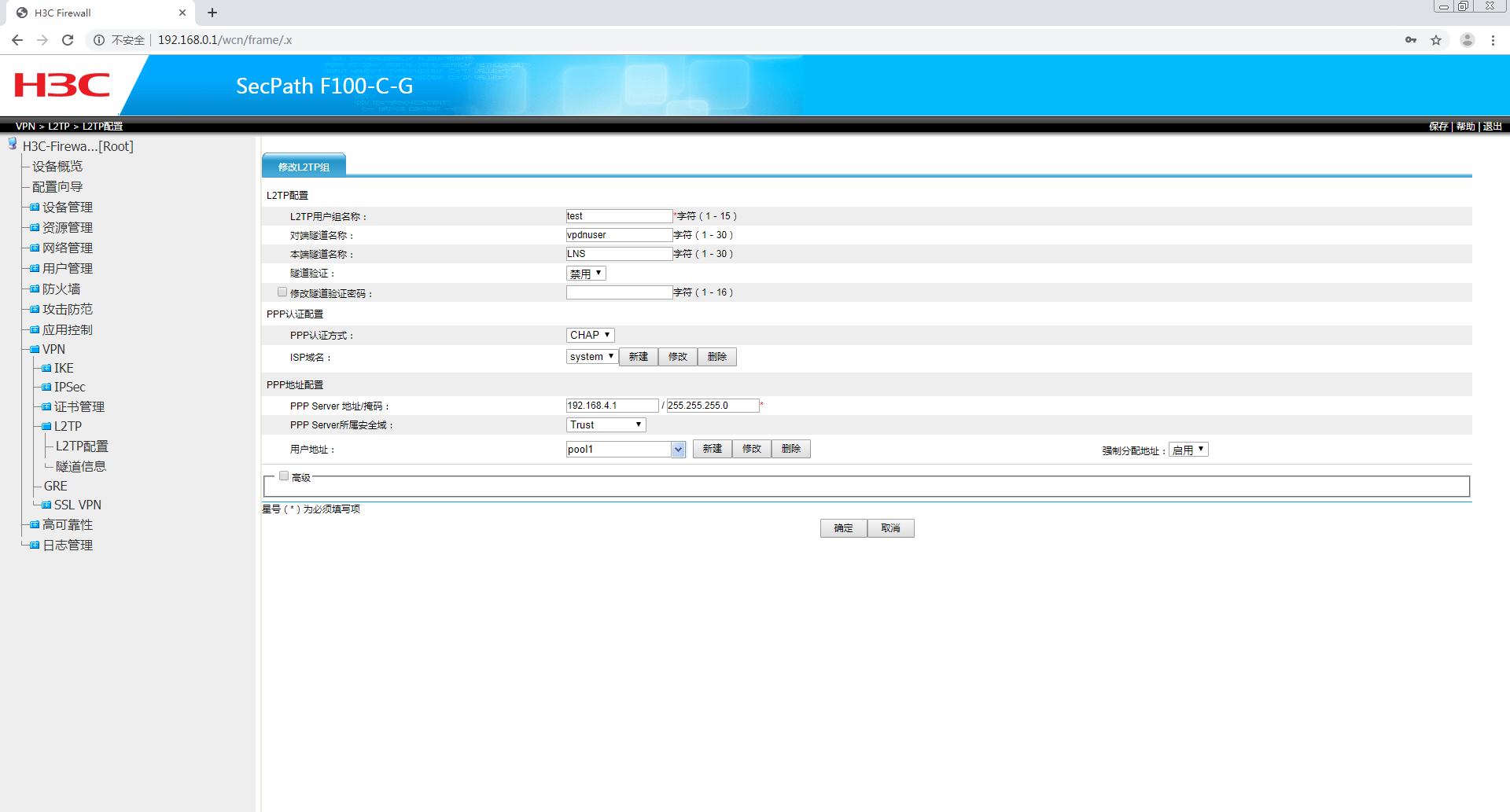1510x812 pixels.
Task: Enable 修改隧道验证密码 checkbox
Action: (282, 292)
